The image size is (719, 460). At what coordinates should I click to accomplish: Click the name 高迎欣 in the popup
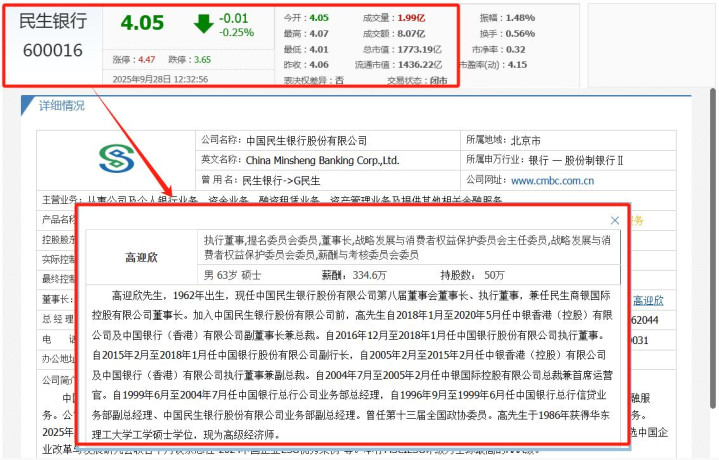(141, 257)
